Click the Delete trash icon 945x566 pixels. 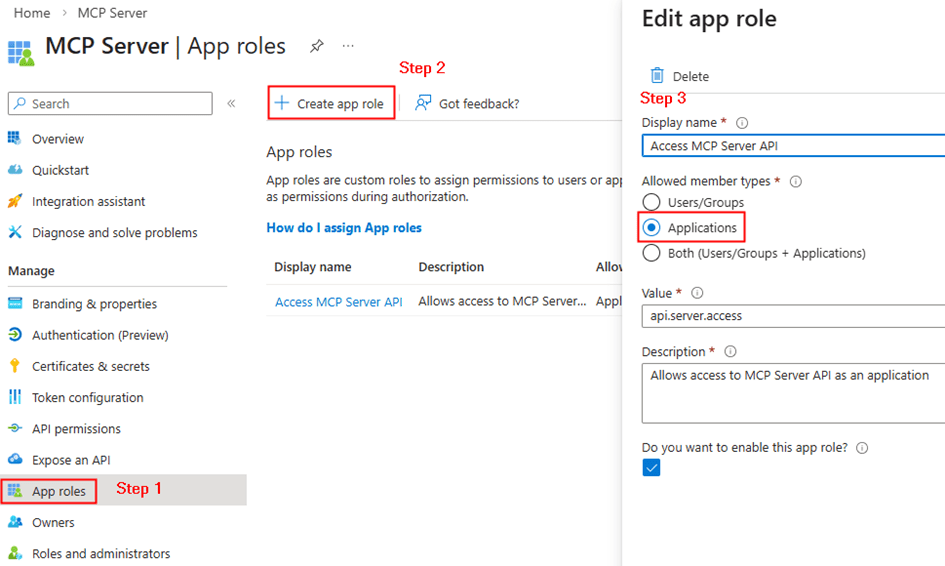point(657,76)
